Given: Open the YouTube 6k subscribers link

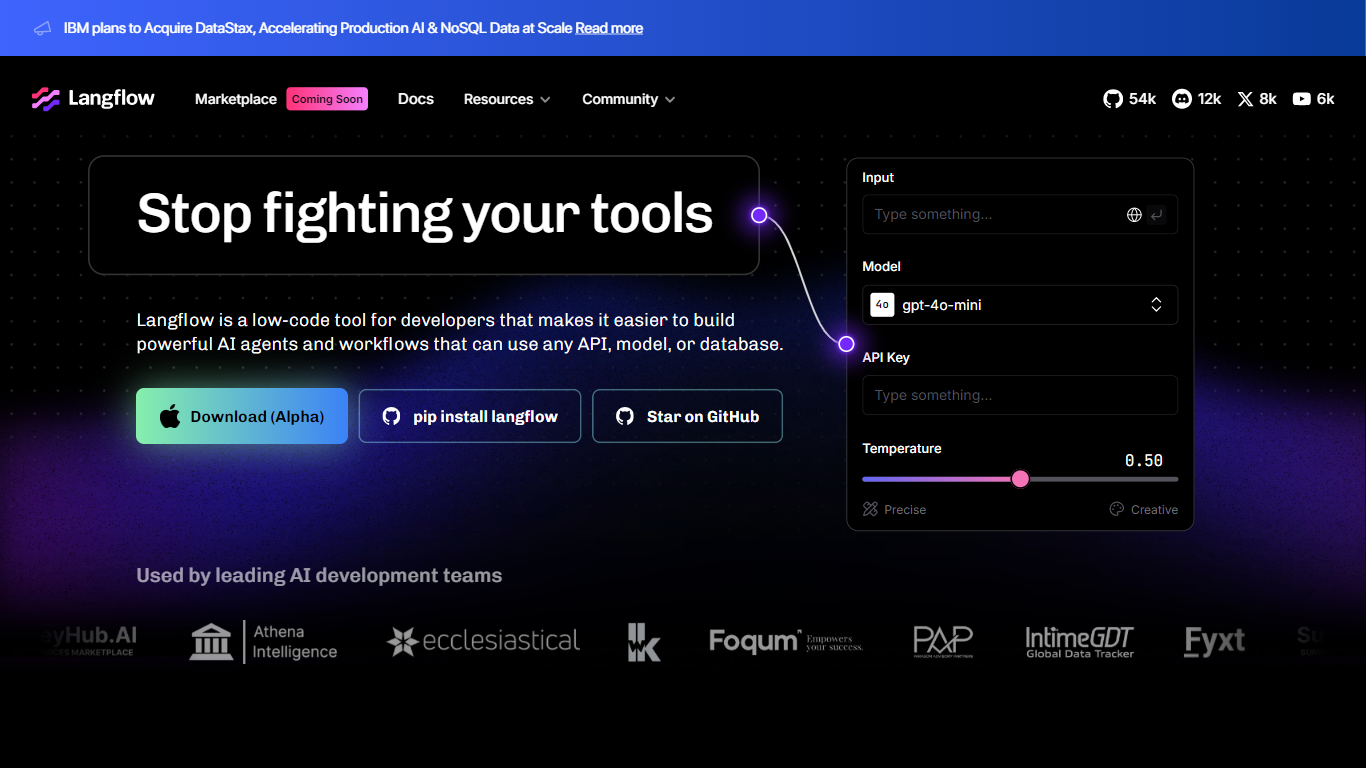Looking at the screenshot, I should (x=1313, y=99).
